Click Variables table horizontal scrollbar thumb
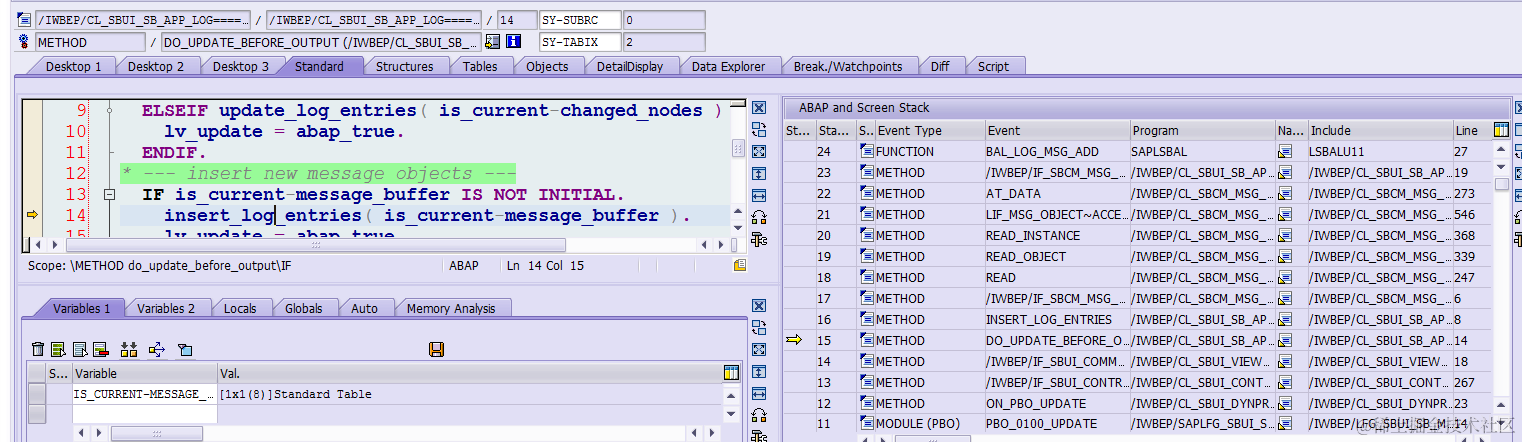This screenshot has width=1522, height=442. click(x=156, y=433)
